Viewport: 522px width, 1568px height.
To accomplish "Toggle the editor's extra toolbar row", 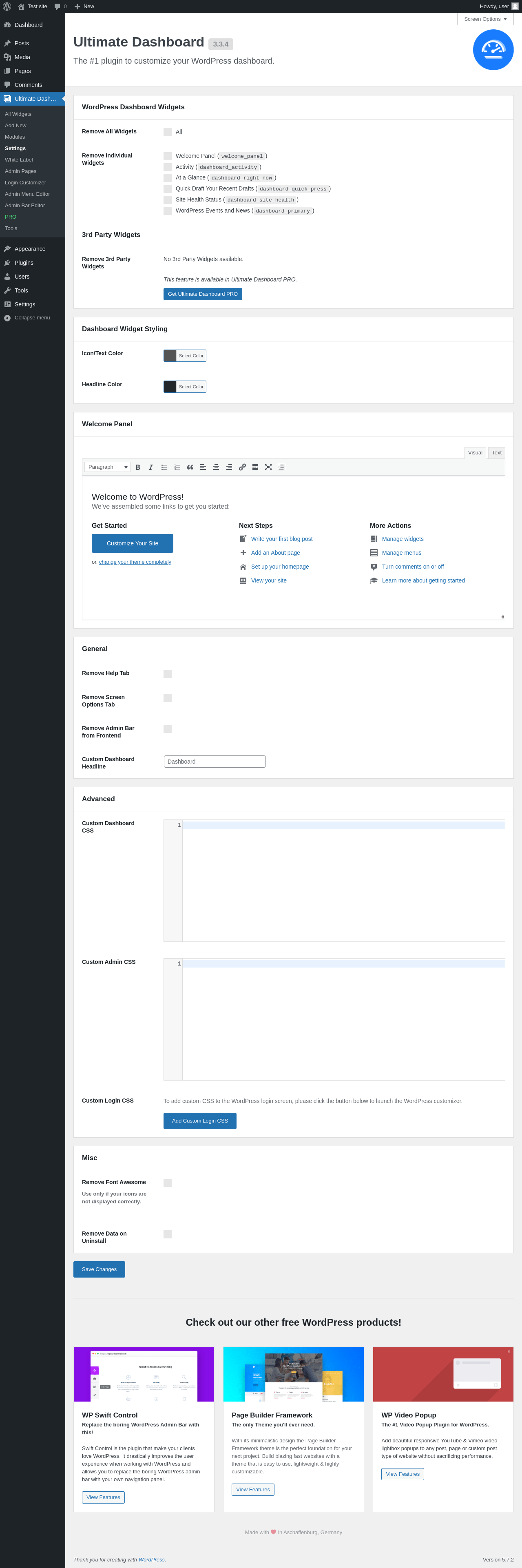I will (282, 467).
